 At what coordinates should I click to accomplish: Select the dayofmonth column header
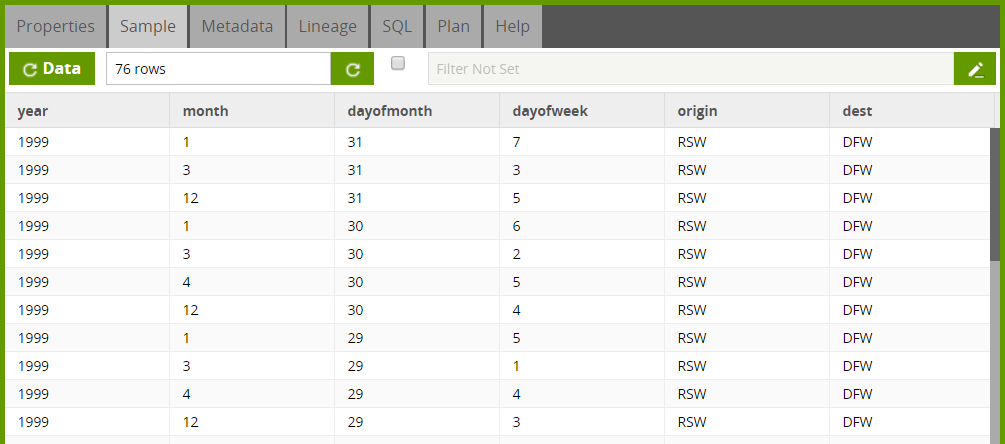coord(417,111)
